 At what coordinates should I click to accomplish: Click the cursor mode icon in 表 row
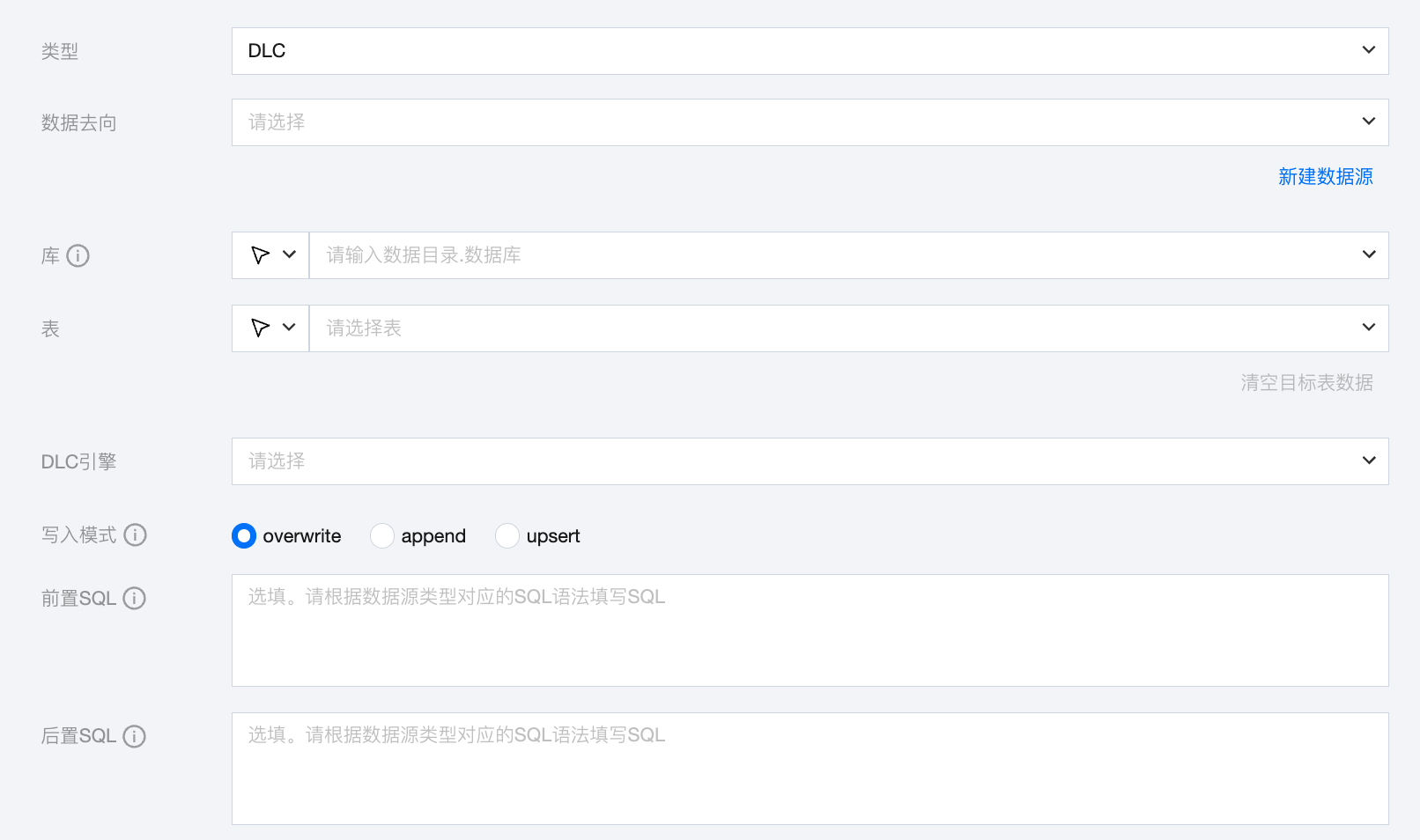click(260, 328)
